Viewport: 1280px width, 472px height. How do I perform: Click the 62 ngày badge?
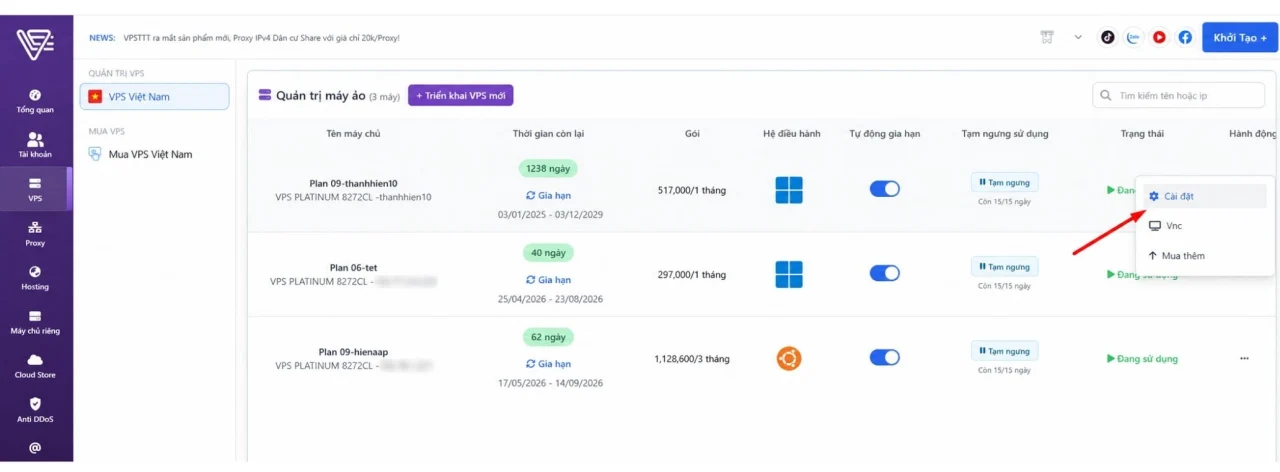click(x=548, y=338)
